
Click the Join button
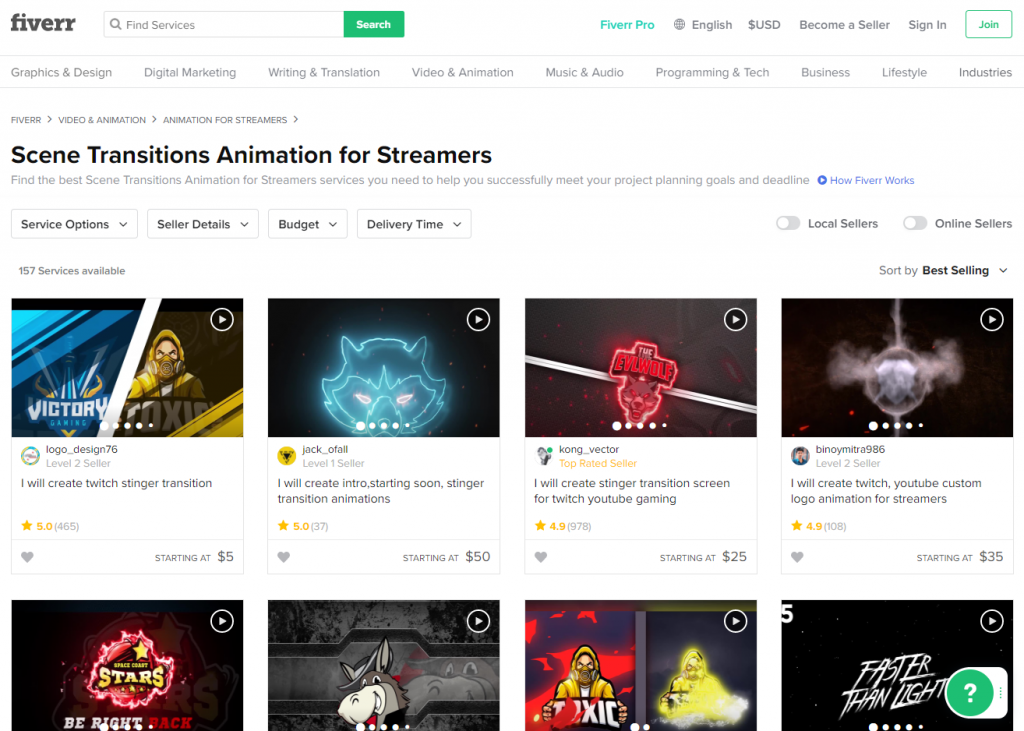click(988, 24)
